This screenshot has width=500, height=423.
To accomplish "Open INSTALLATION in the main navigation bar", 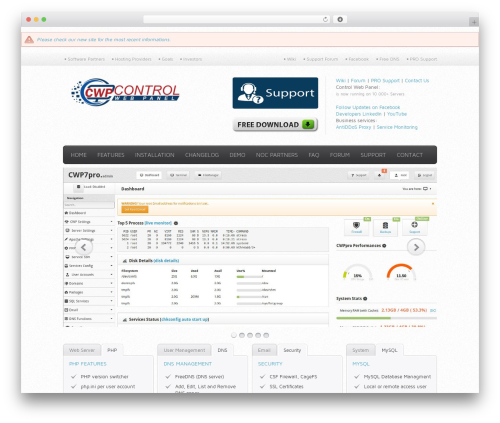I will coord(154,155).
